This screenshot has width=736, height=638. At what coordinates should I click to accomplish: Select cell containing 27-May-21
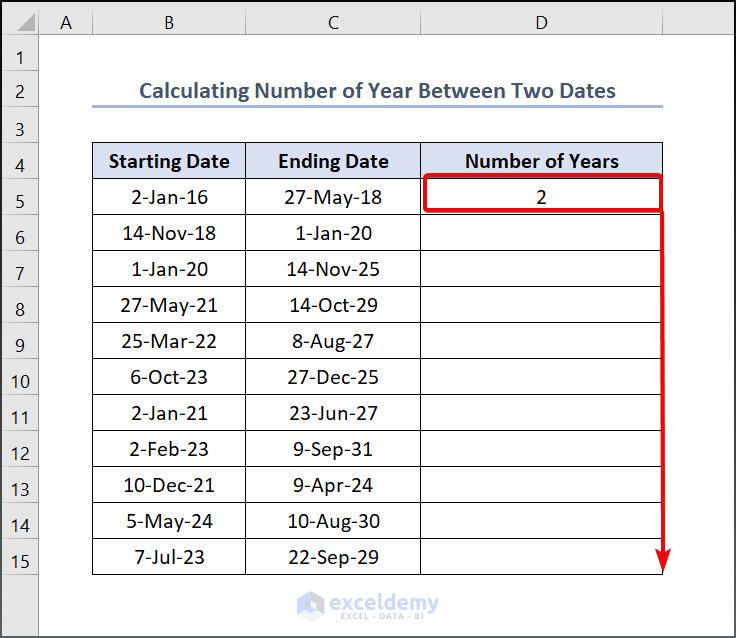tap(169, 305)
